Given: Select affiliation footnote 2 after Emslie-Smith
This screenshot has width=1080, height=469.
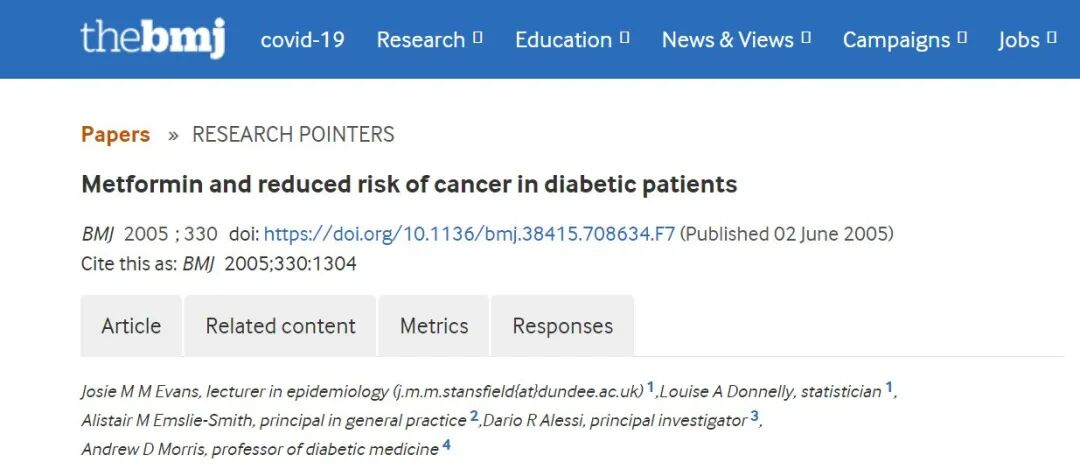Looking at the screenshot, I should (474, 416).
